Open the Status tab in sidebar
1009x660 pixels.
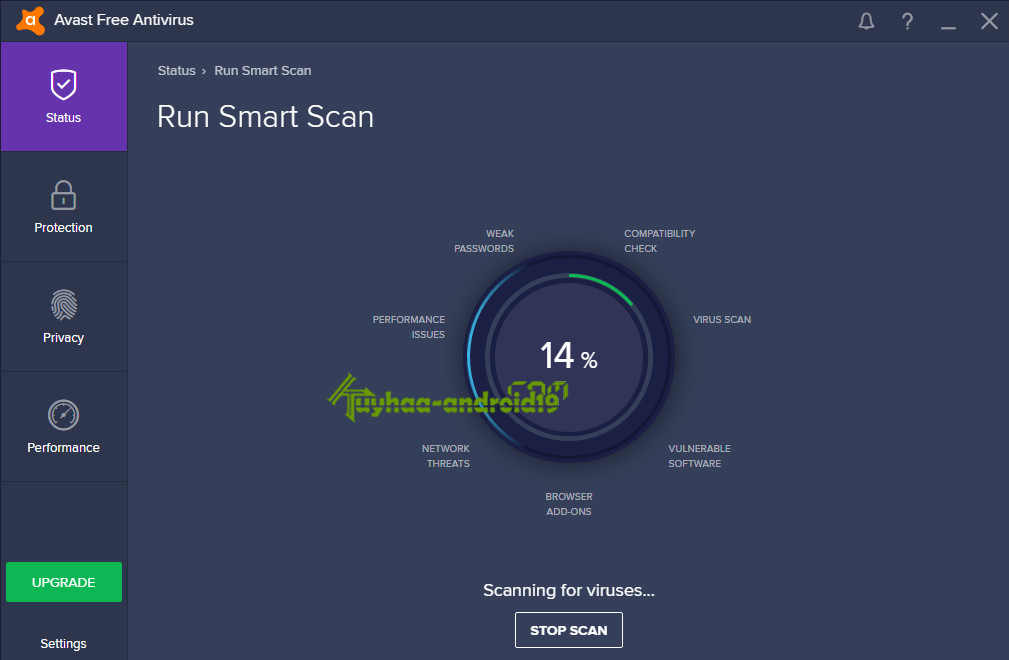click(x=64, y=96)
